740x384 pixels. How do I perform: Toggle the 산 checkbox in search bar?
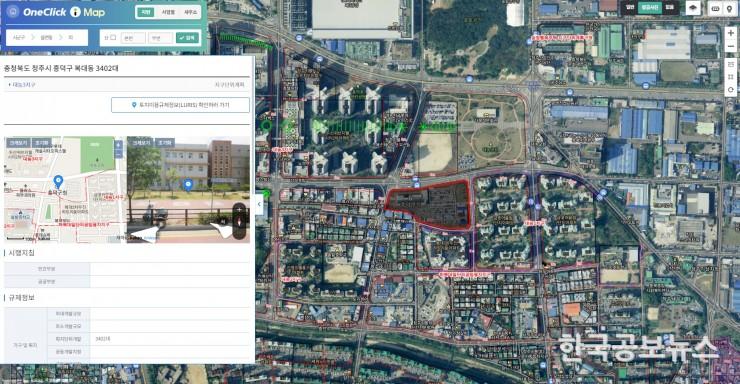113,38
